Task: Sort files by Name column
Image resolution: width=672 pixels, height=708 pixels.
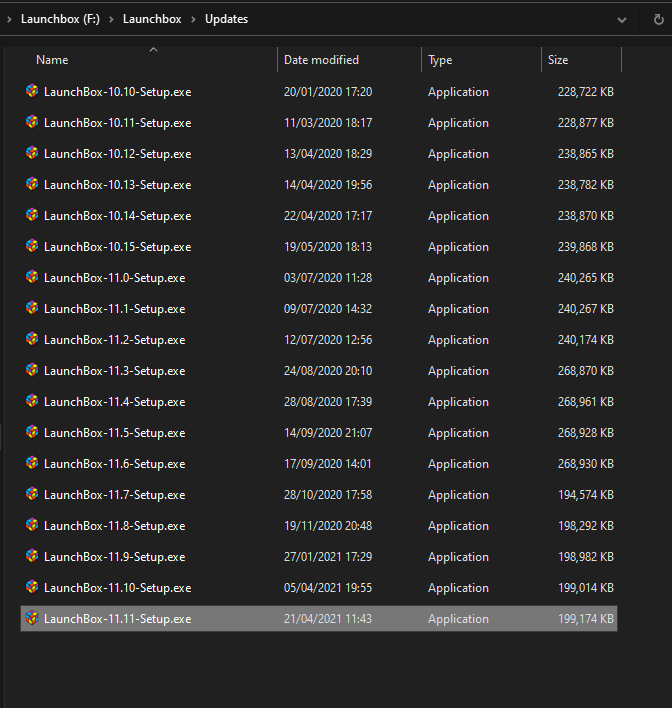Action: (52, 60)
